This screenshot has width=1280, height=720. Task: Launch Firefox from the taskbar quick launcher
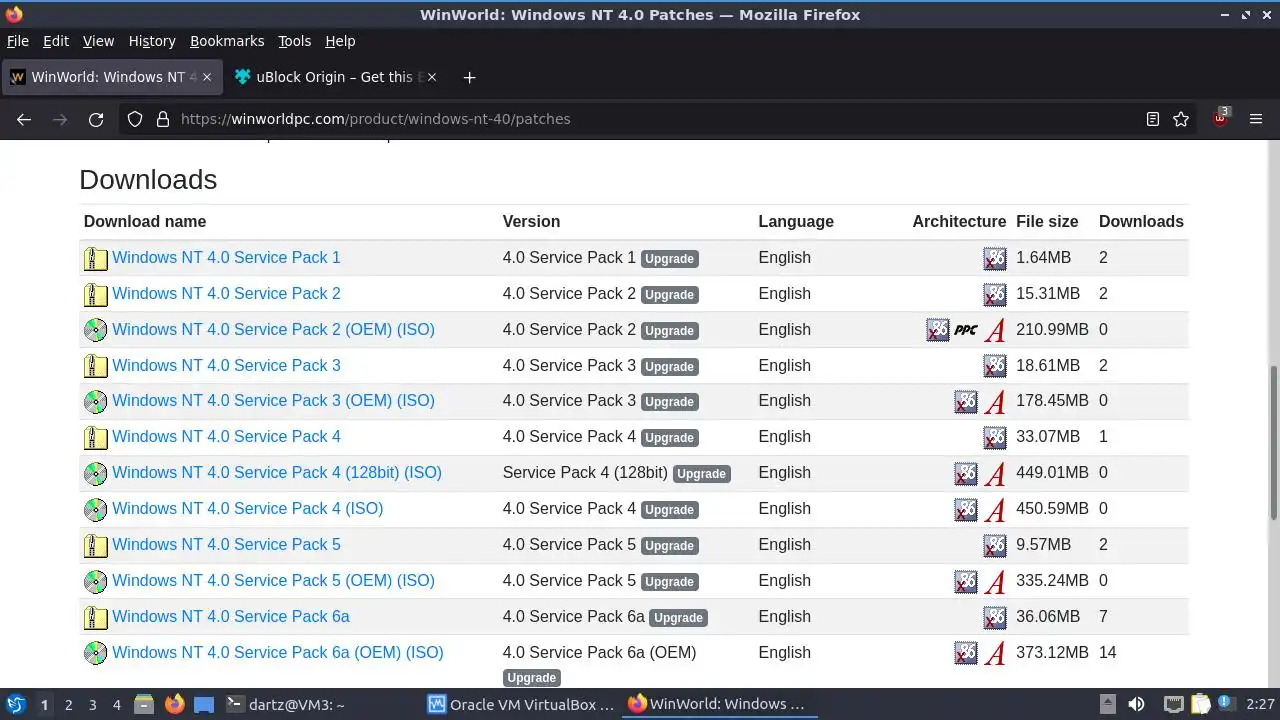tap(174, 705)
